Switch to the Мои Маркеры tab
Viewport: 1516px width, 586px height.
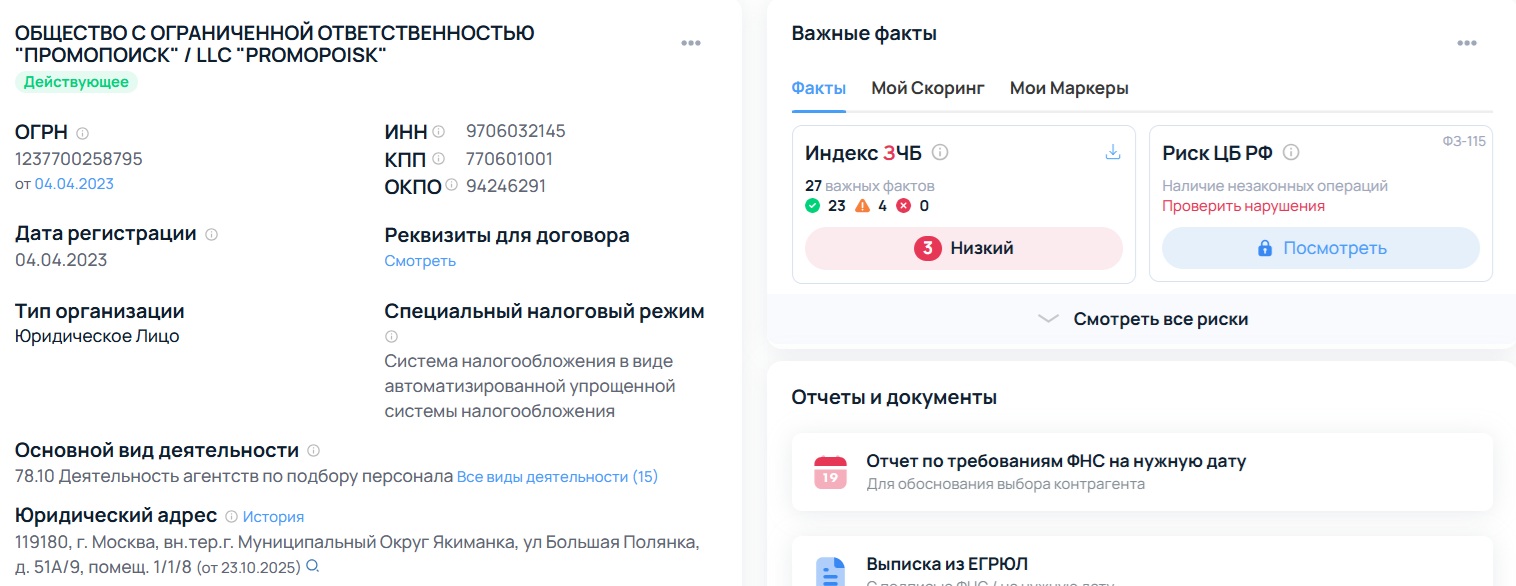1069,88
